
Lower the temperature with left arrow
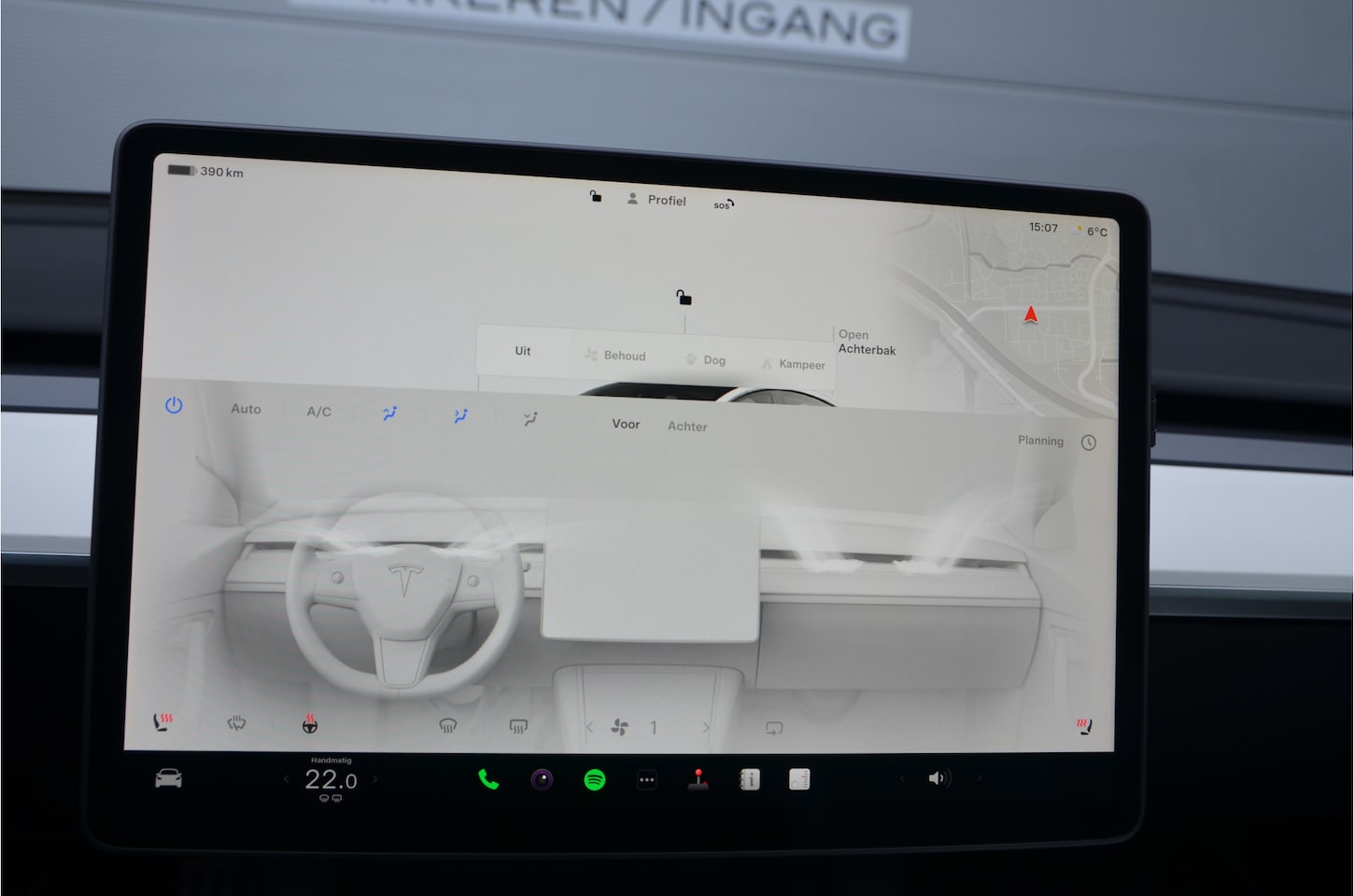287,779
